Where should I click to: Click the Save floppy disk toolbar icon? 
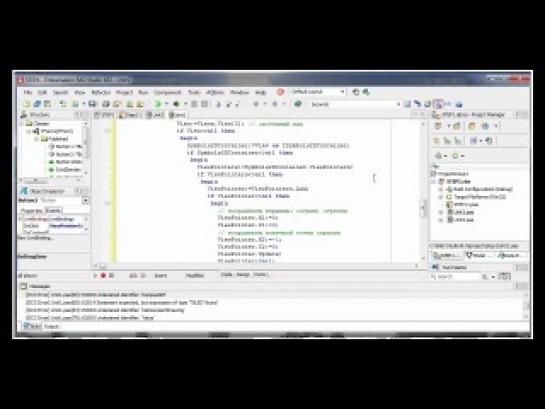[x=92, y=104]
